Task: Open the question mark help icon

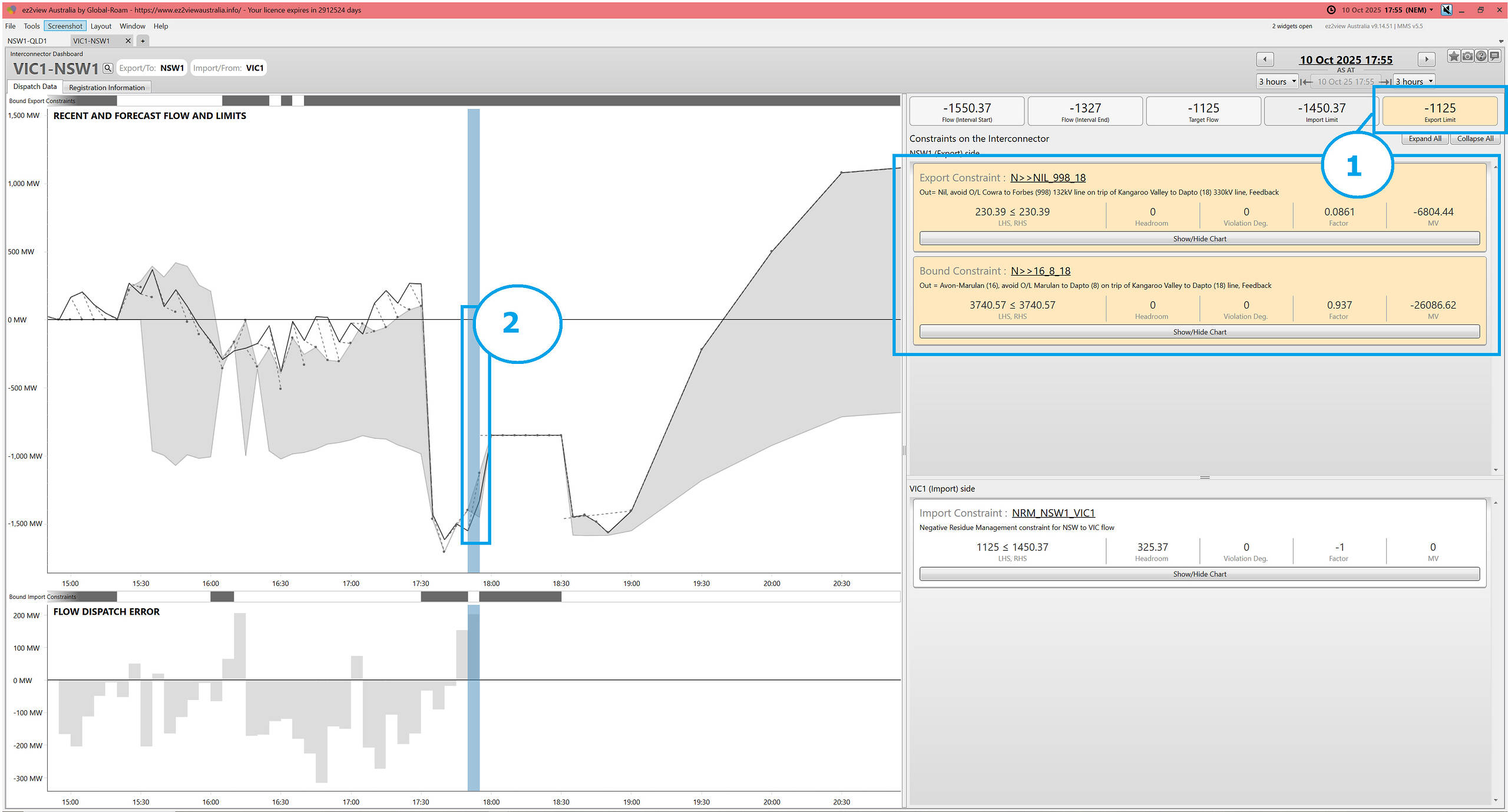Action: tap(1481, 56)
